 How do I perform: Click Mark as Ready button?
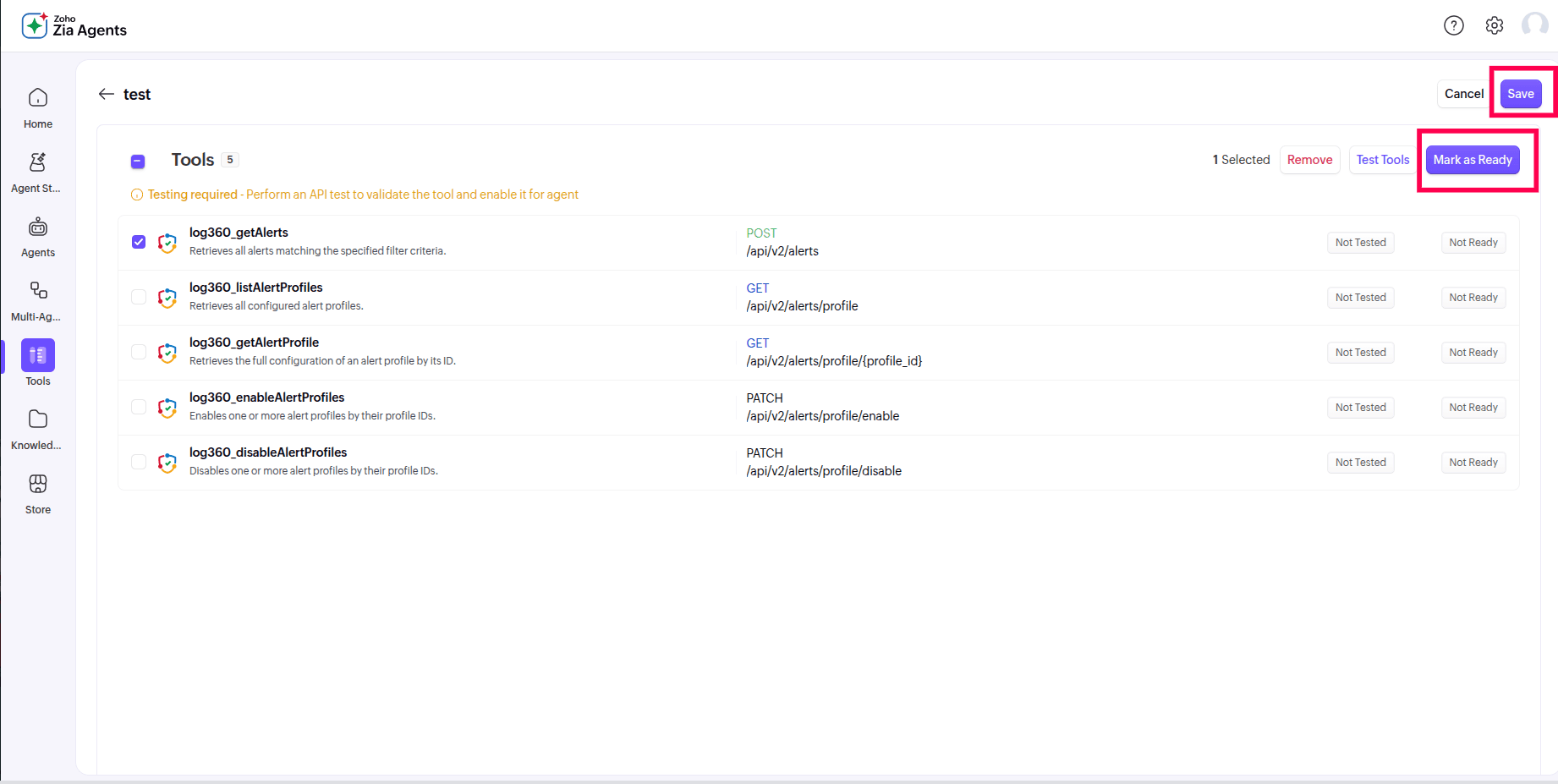(1472, 160)
